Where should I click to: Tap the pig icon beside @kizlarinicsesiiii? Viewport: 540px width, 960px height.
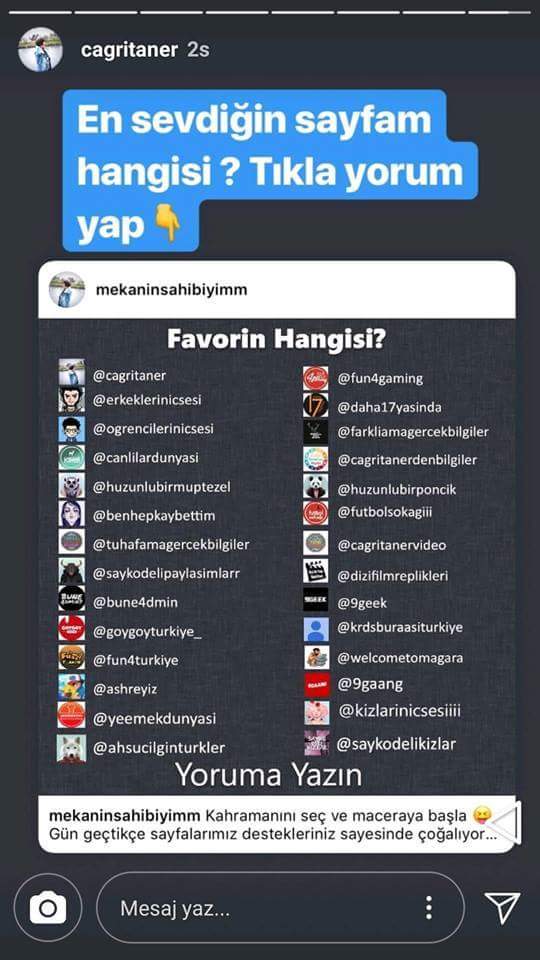pos(317,713)
